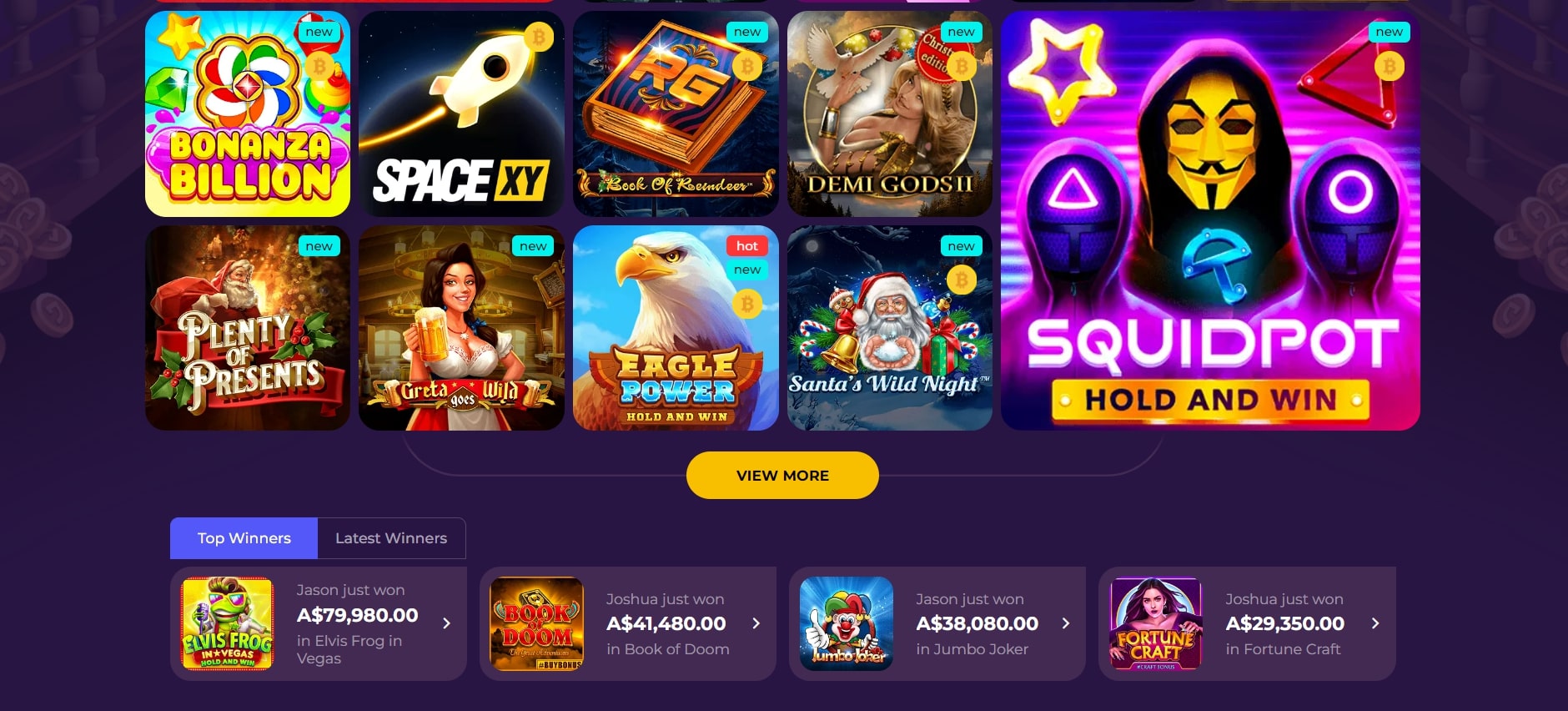Open the Demi Gods II game
1568x711 pixels.
(x=890, y=114)
